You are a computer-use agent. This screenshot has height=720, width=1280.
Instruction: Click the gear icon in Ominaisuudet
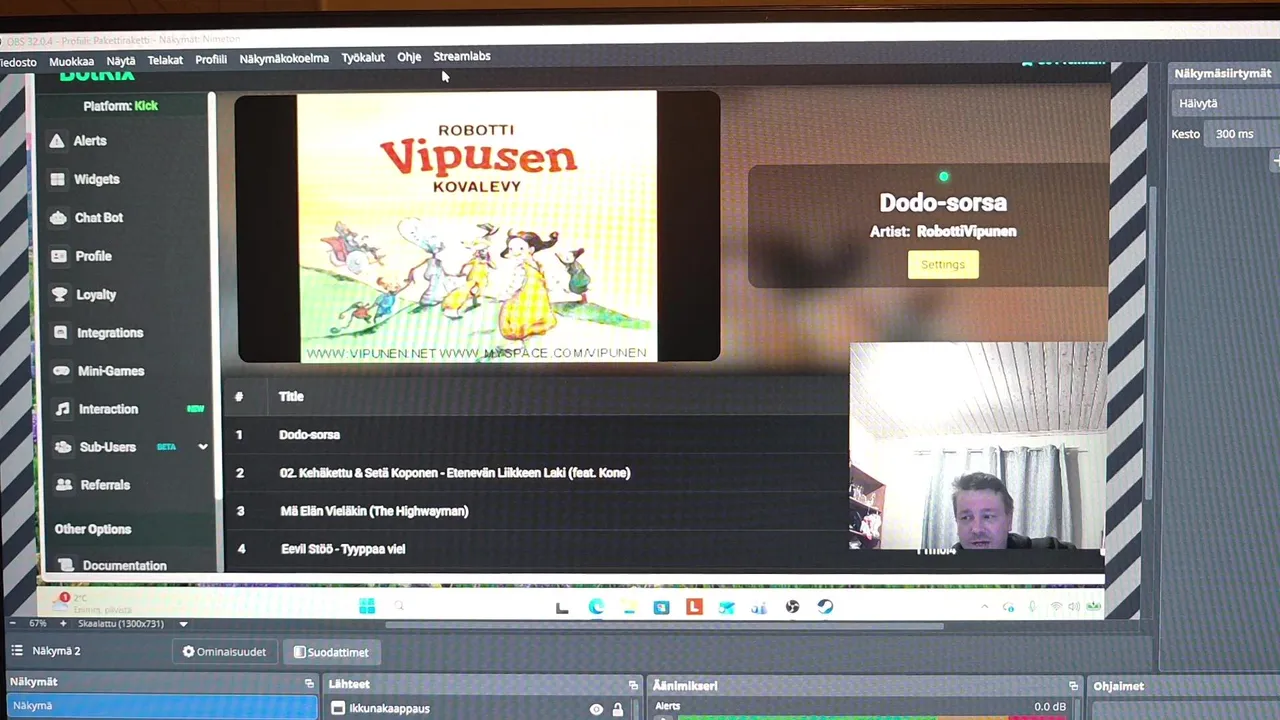(x=188, y=652)
